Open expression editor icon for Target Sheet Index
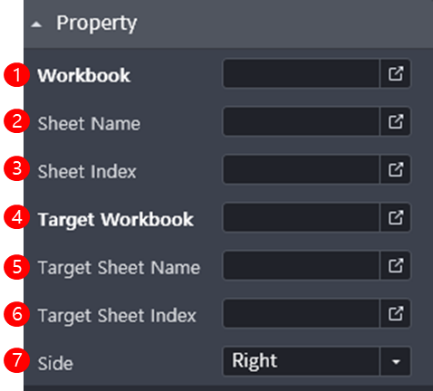Image resolution: width=433 pixels, height=391 pixels. tap(396, 314)
